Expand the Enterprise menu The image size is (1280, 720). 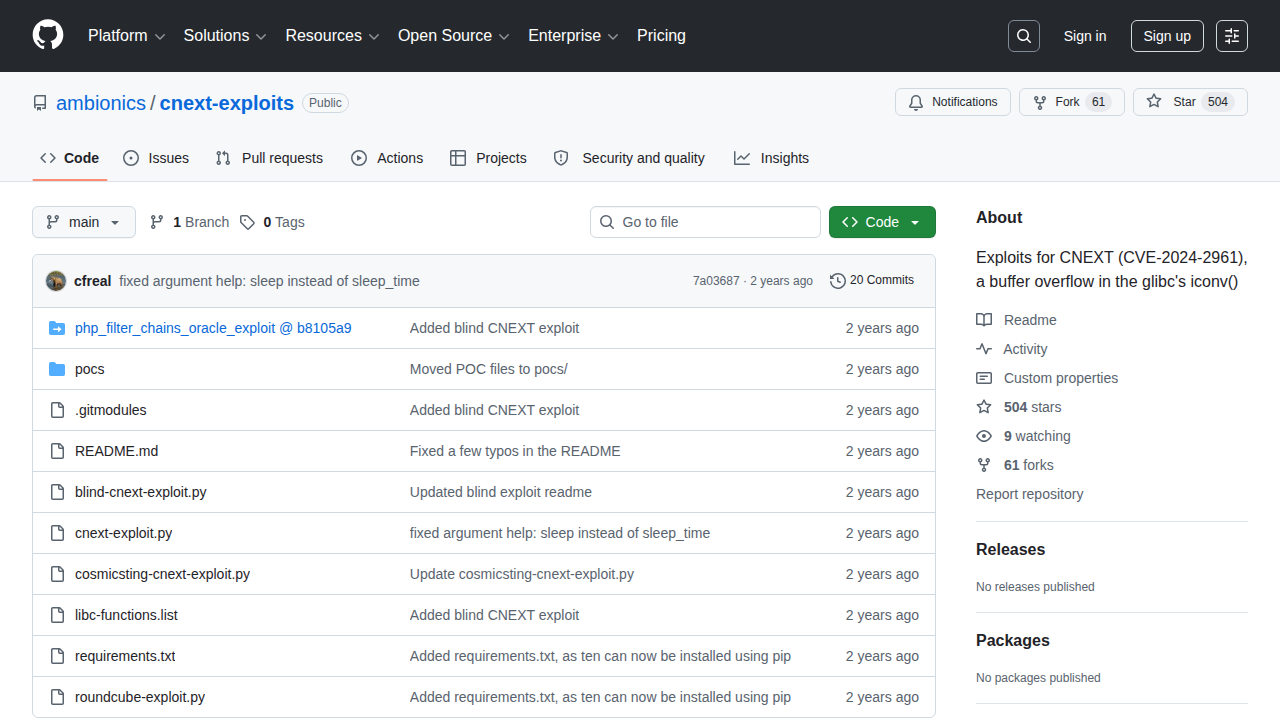pos(573,36)
